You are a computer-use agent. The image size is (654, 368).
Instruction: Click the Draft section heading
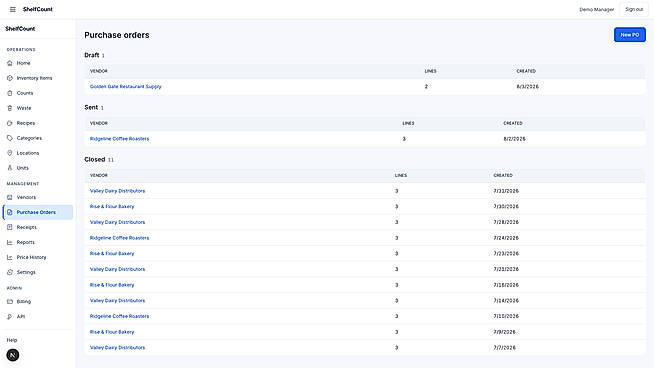pos(92,55)
